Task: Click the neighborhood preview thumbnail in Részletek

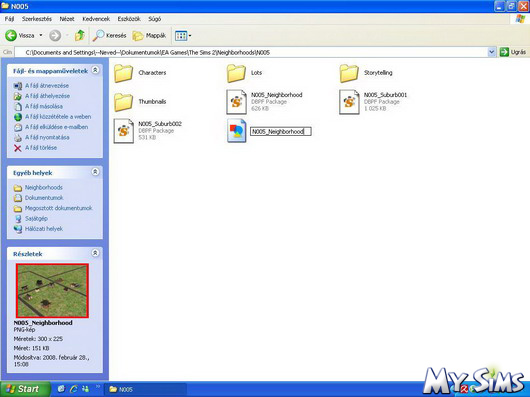Action: [52, 291]
